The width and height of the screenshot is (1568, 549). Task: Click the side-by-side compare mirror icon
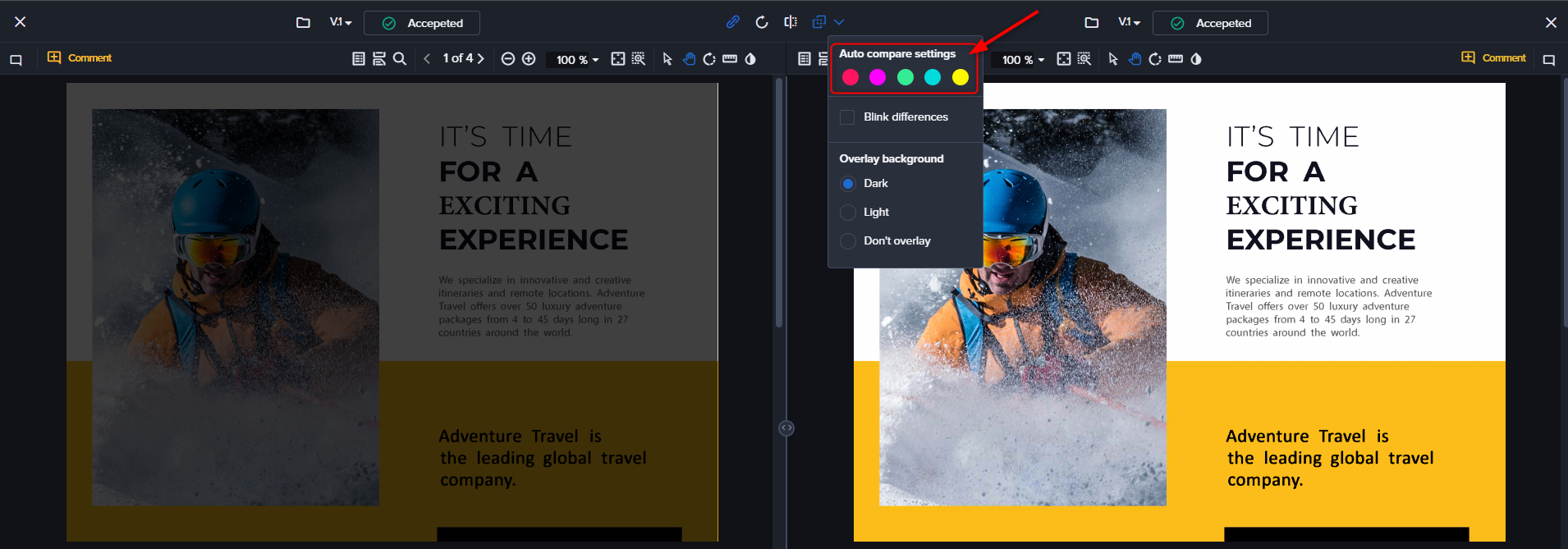tap(790, 22)
